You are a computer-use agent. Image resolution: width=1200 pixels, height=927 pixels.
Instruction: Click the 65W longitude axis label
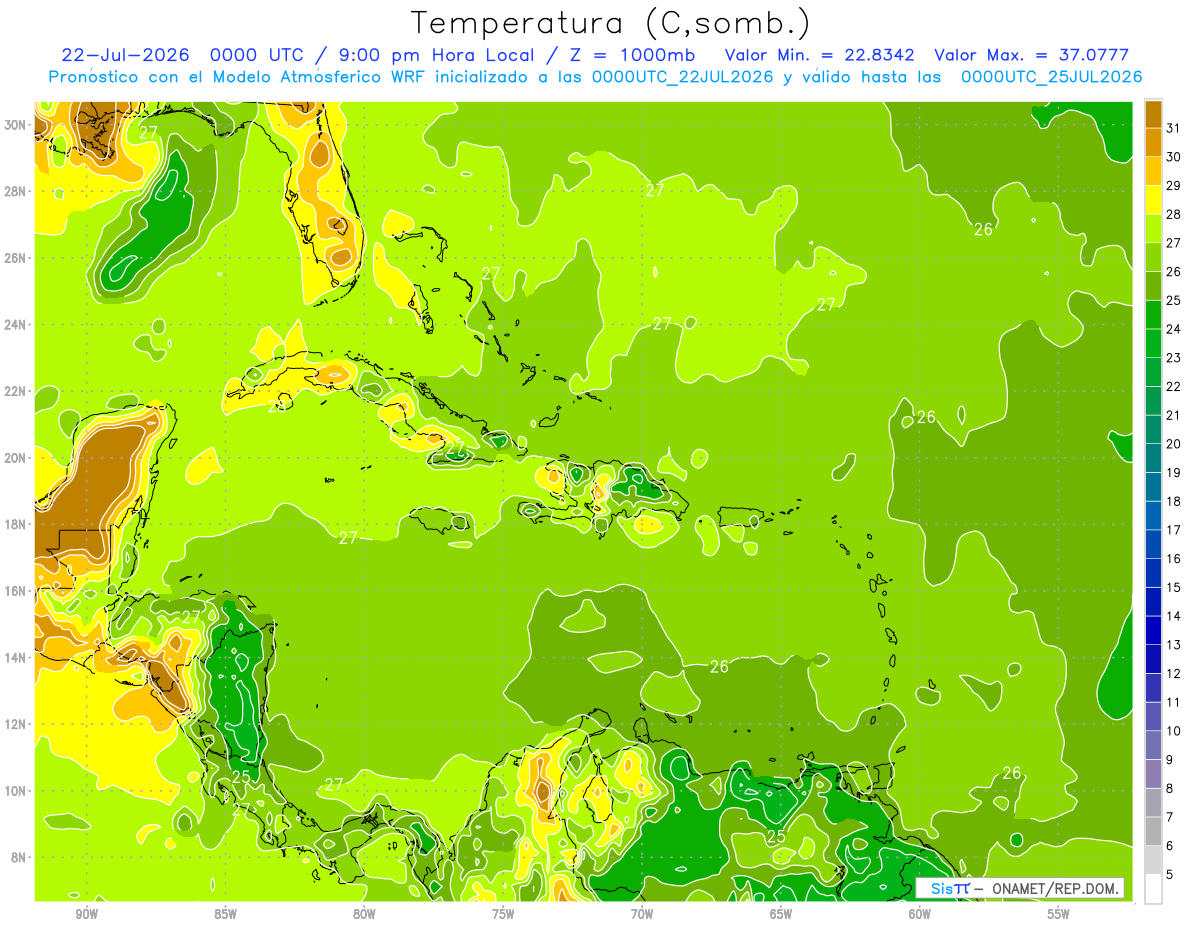[x=781, y=914]
